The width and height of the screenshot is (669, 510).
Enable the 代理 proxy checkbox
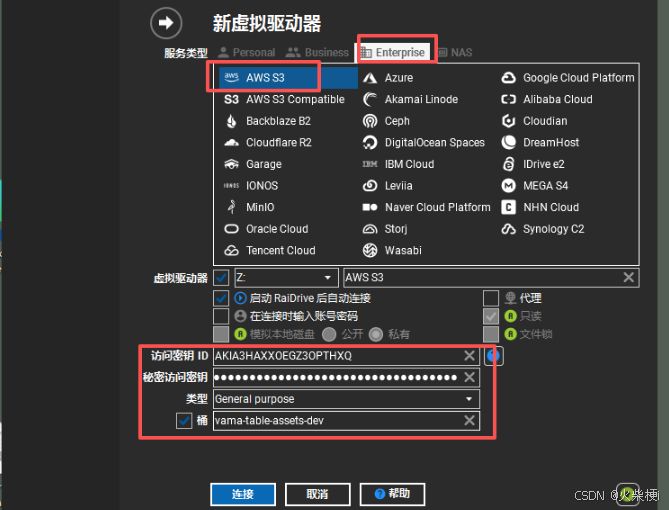[491, 298]
